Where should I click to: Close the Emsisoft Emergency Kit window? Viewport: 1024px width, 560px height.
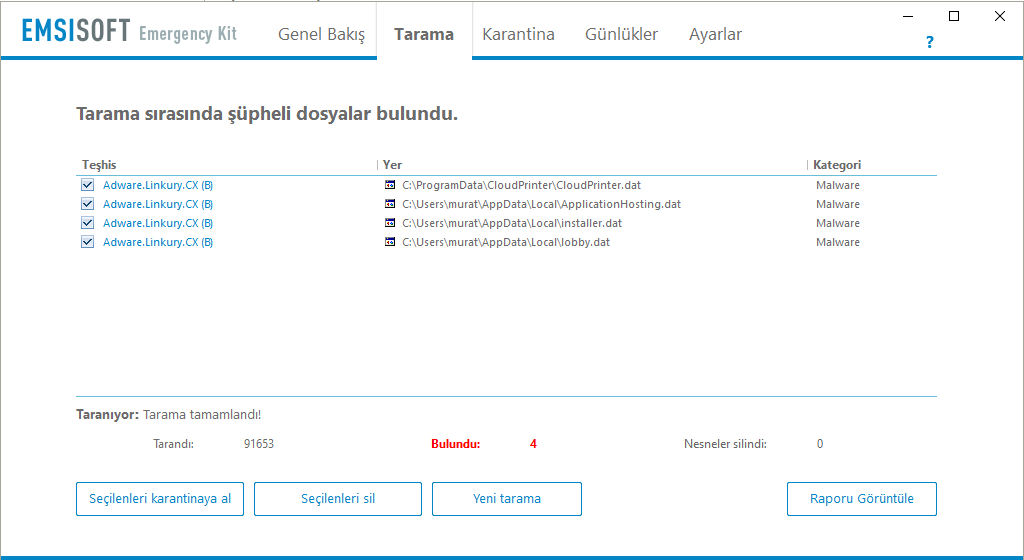click(1000, 16)
